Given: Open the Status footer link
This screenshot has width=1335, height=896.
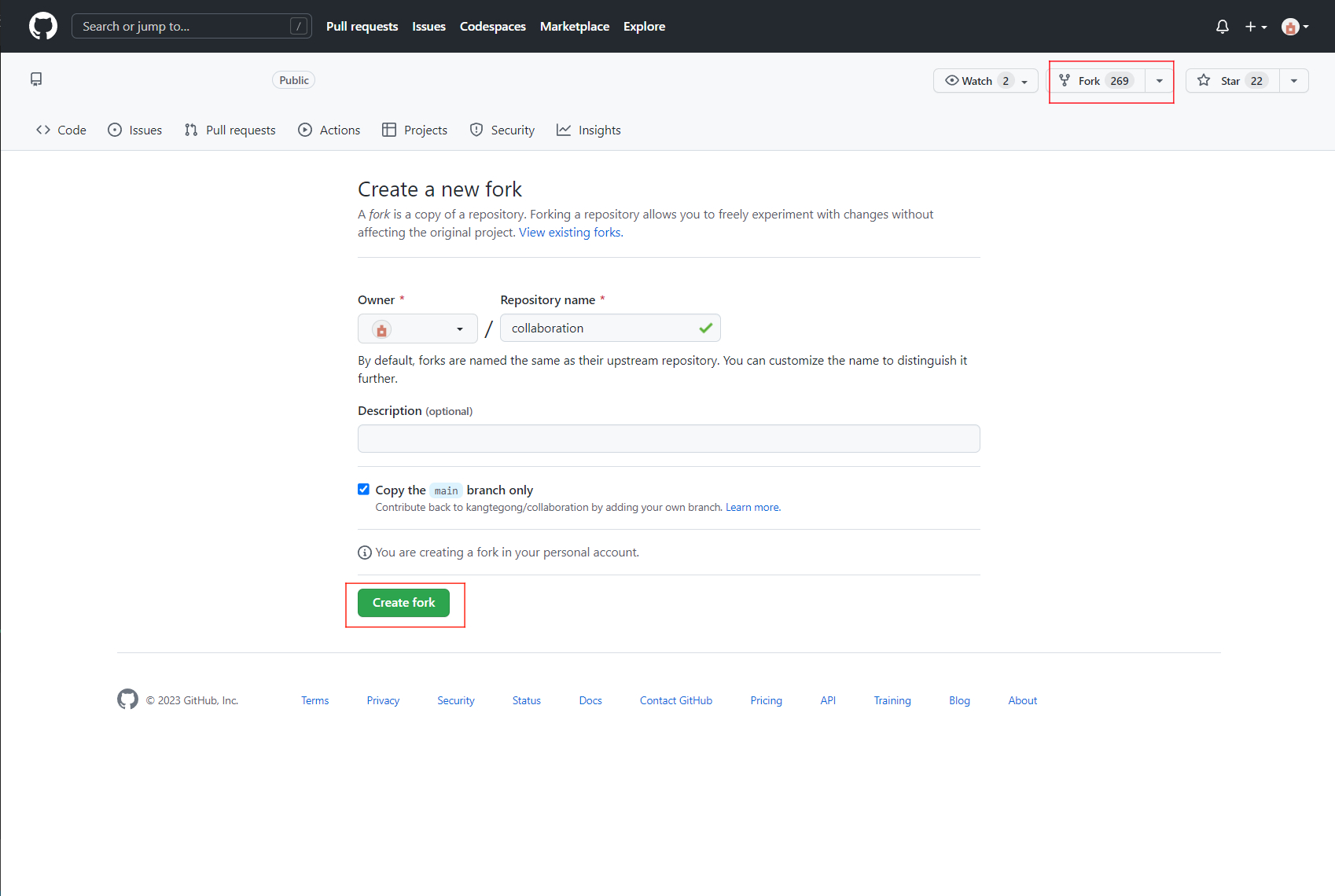Looking at the screenshot, I should [x=527, y=700].
